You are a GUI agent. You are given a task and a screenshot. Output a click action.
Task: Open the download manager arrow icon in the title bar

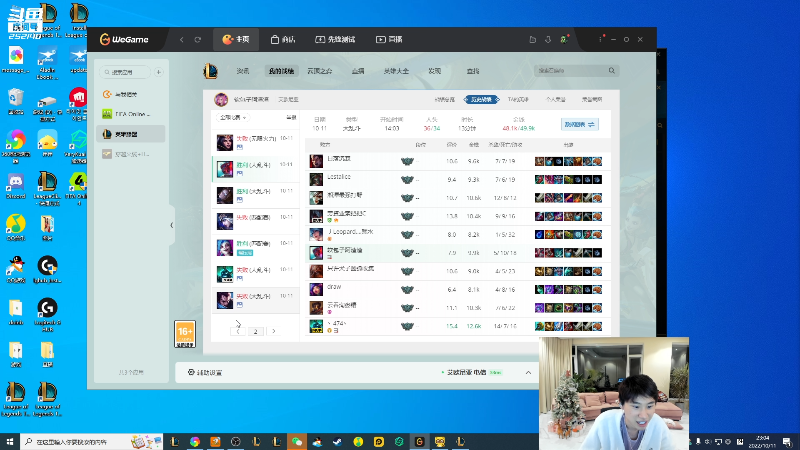(x=548, y=39)
